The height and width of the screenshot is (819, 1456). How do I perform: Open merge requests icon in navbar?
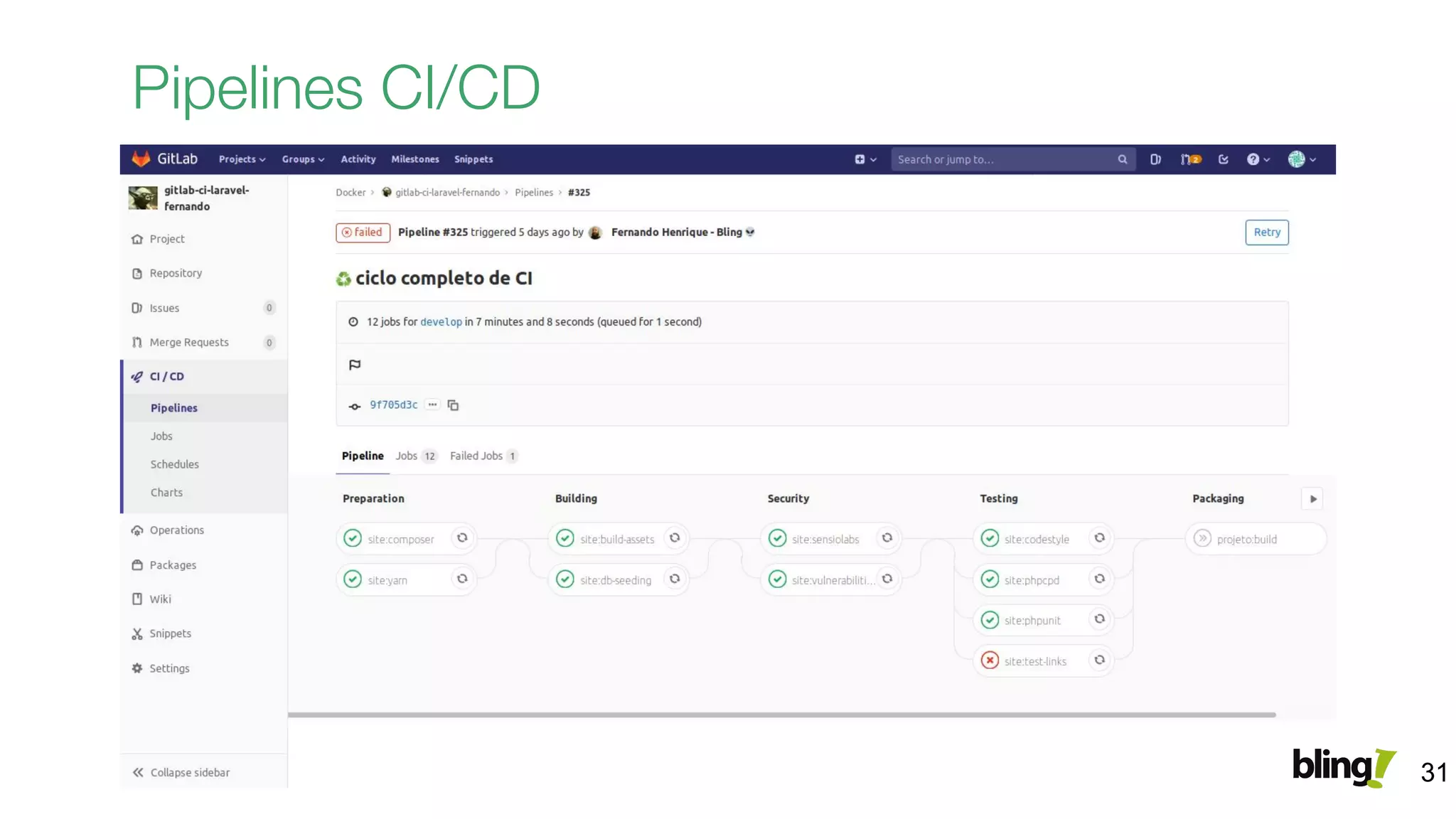[1190, 159]
